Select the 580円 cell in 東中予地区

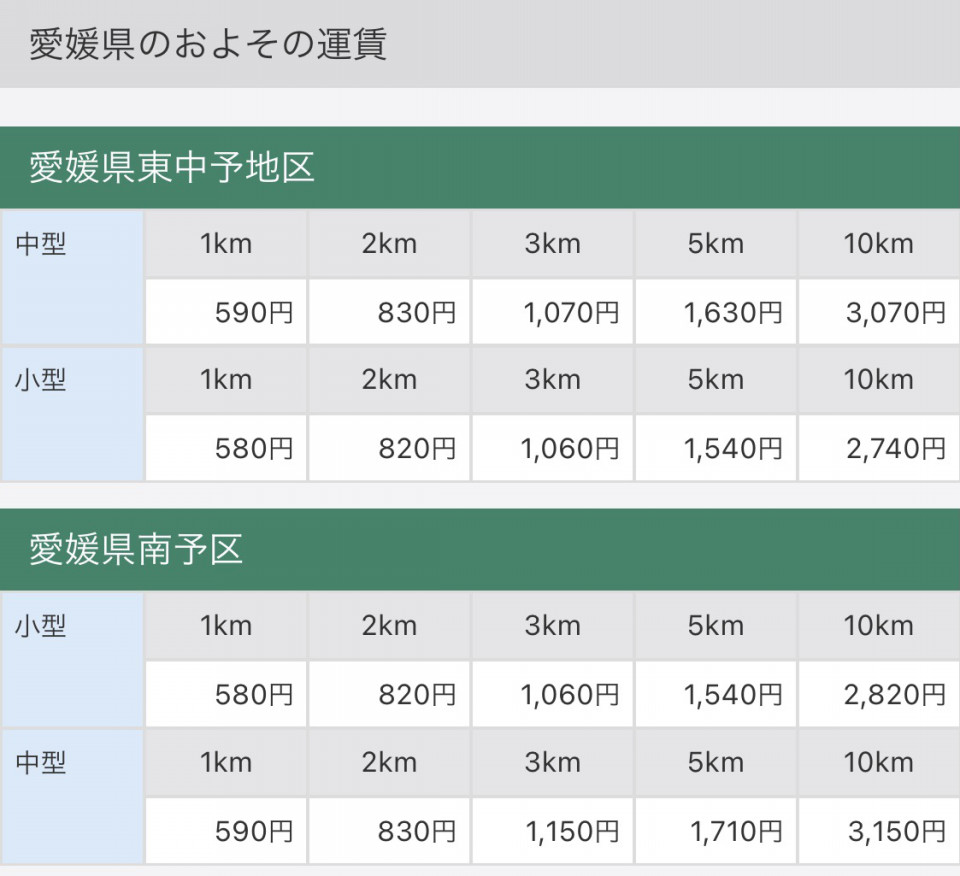[226, 449]
